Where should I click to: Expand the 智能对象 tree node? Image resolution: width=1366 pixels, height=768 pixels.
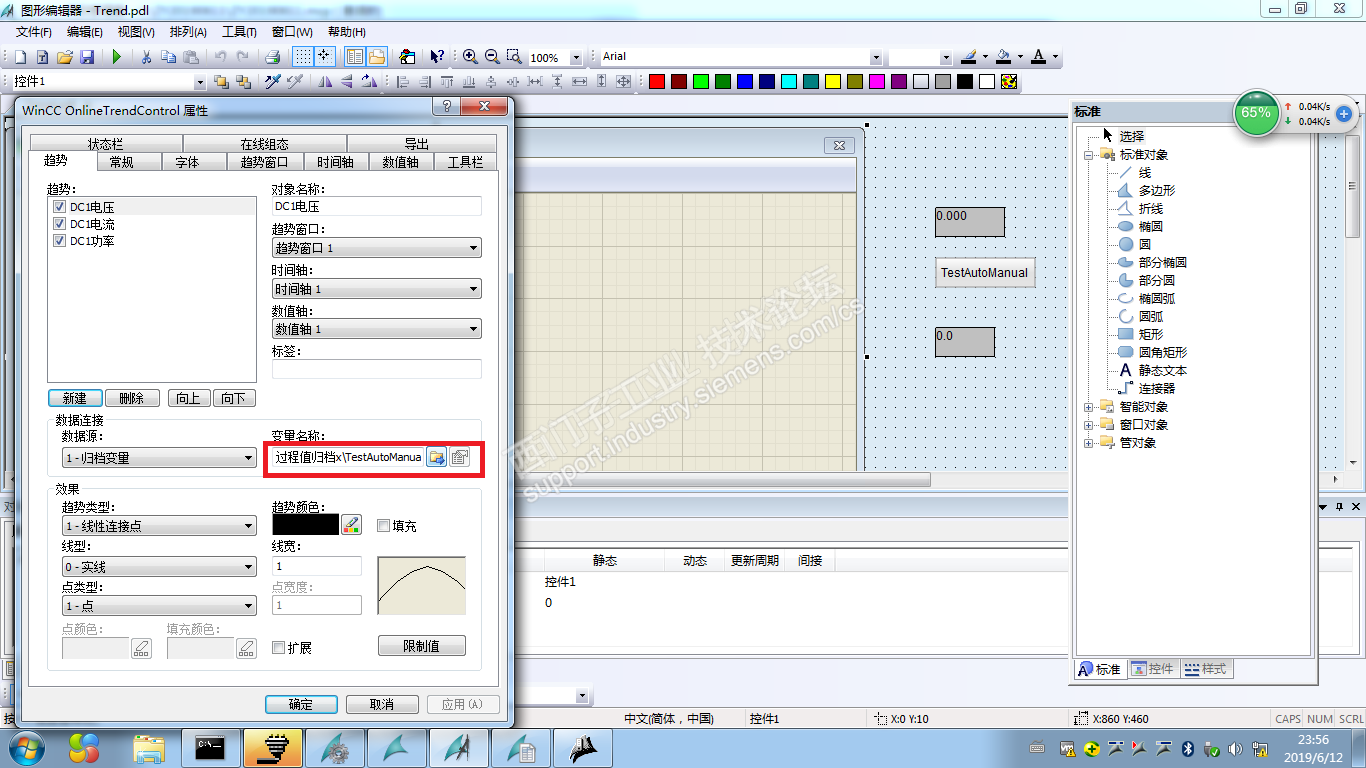coord(1089,407)
